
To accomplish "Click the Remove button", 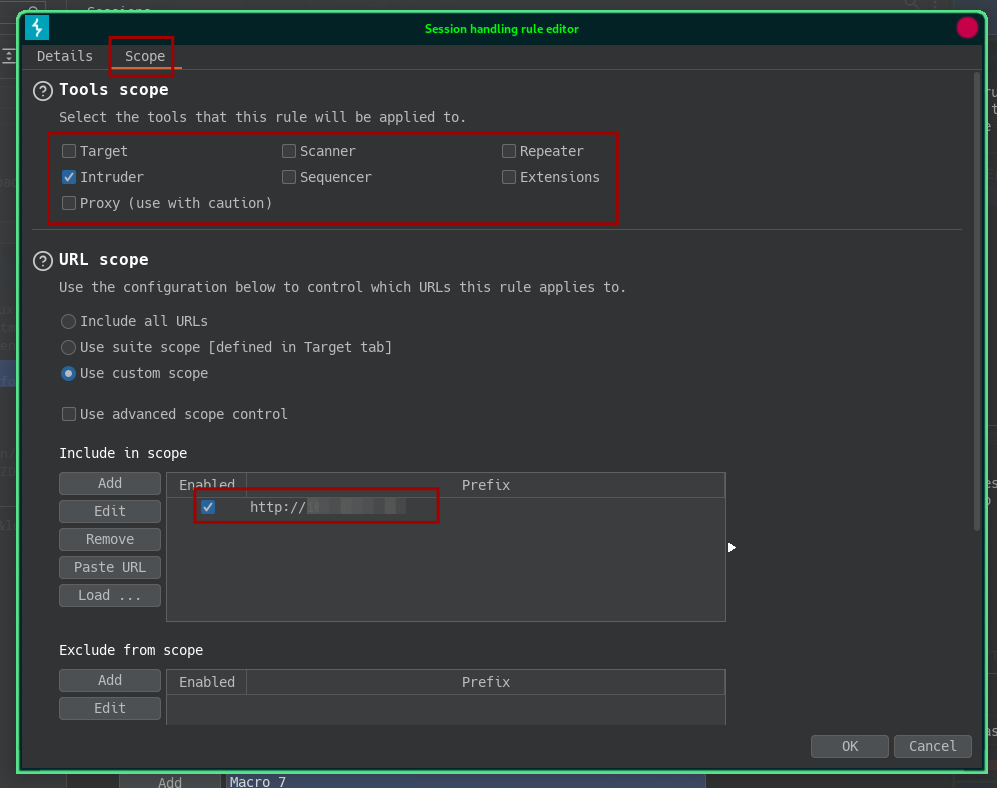I will tap(110, 539).
